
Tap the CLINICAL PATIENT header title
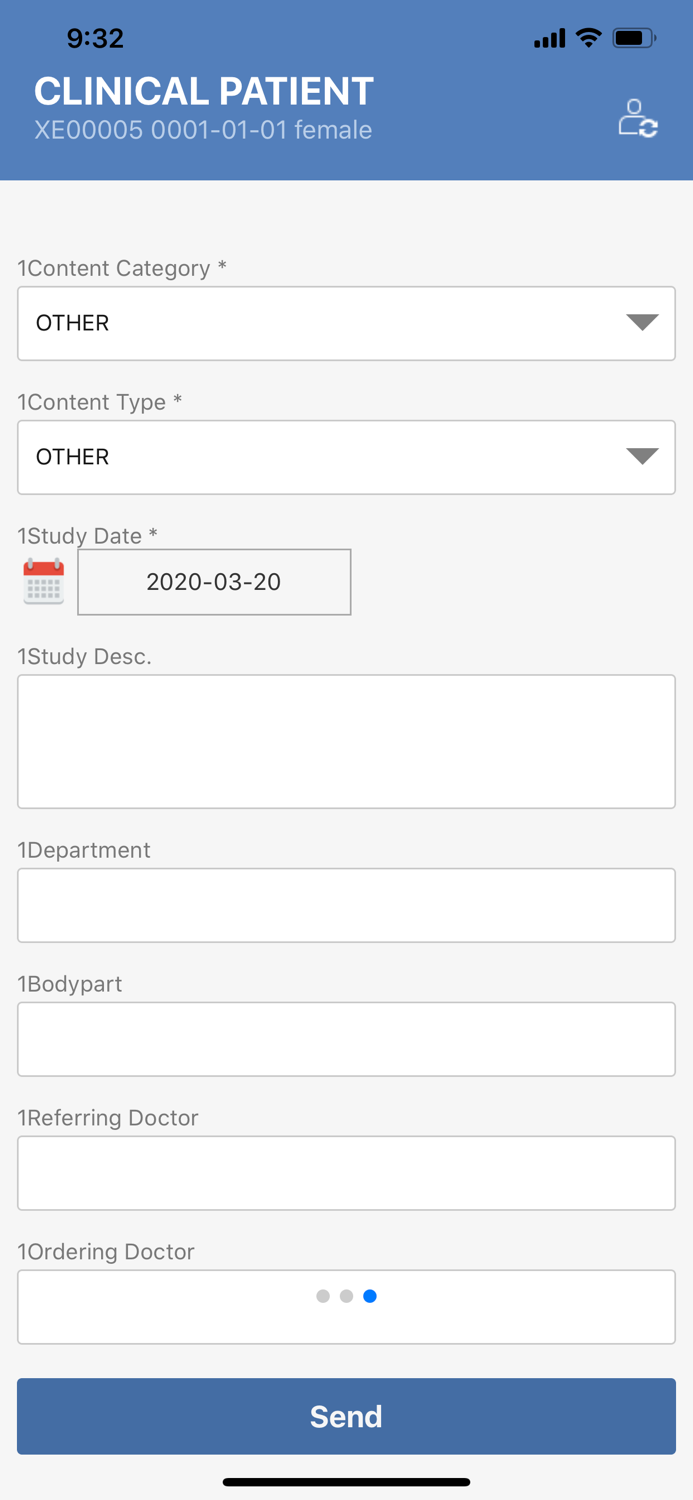[x=204, y=91]
